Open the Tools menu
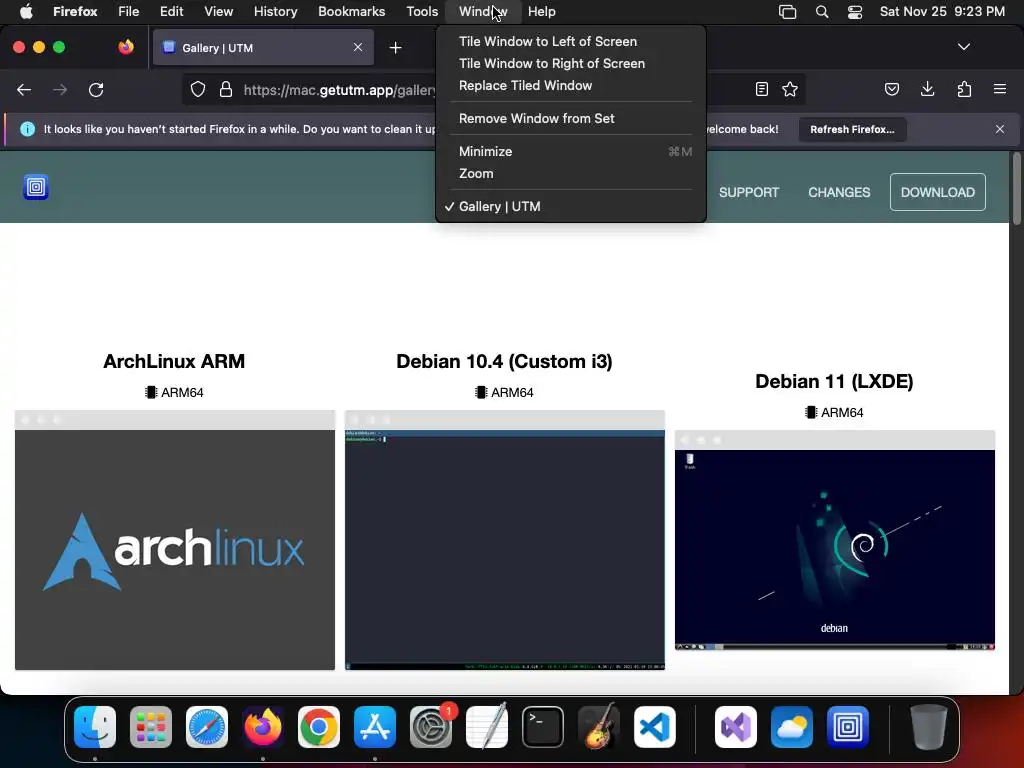Image resolution: width=1024 pixels, height=768 pixels. (x=422, y=12)
